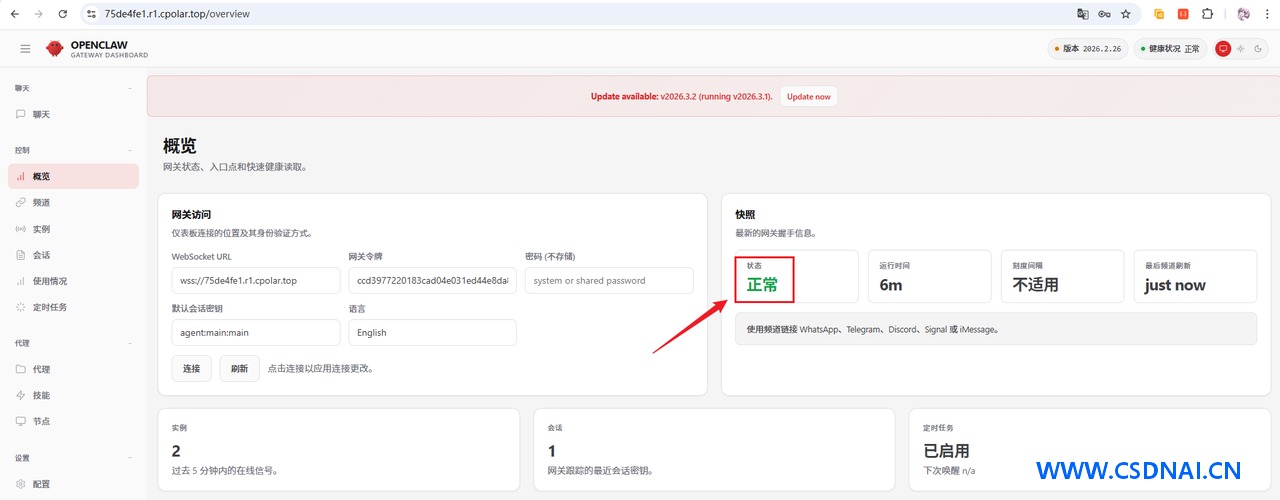Bookmark this page with the star icon
Screen dimensions: 1280x500
[1126, 14]
